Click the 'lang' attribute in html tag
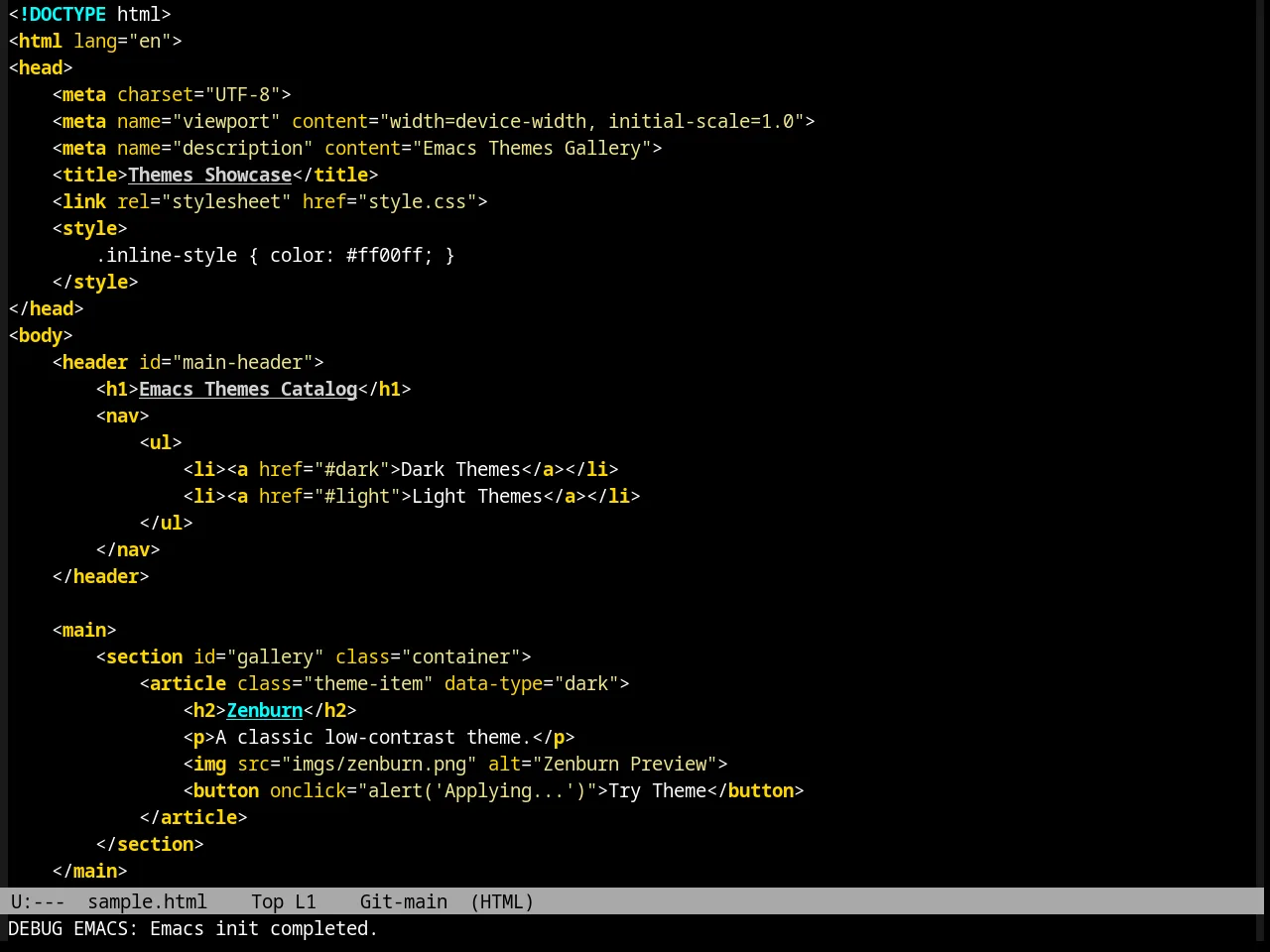 pos(95,41)
